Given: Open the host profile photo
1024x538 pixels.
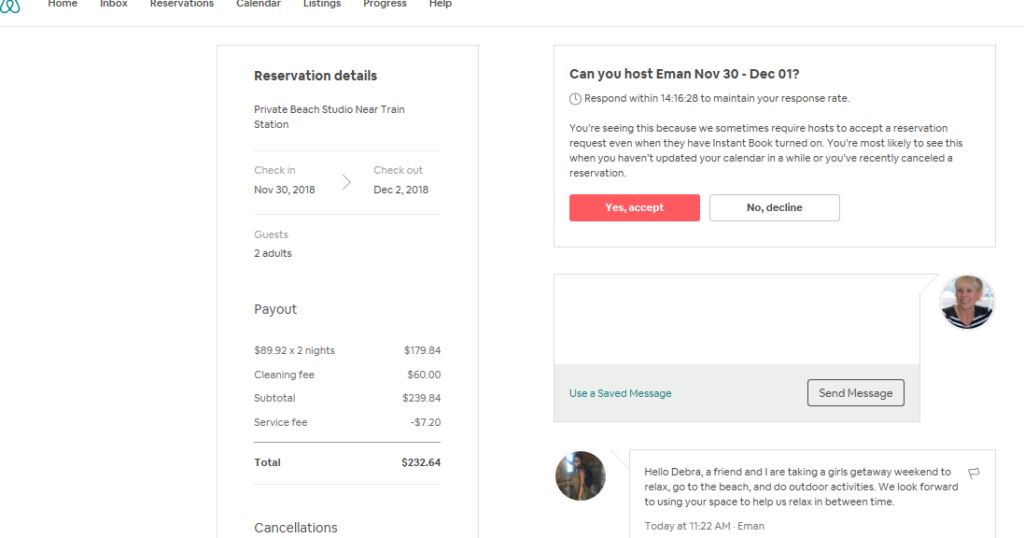Looking at the screenshot, I should point(967,302).
